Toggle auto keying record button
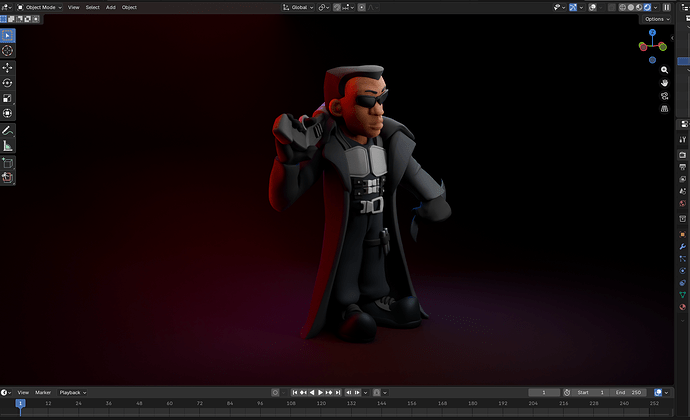Screen dimensions: 690x420 point(275,392)
